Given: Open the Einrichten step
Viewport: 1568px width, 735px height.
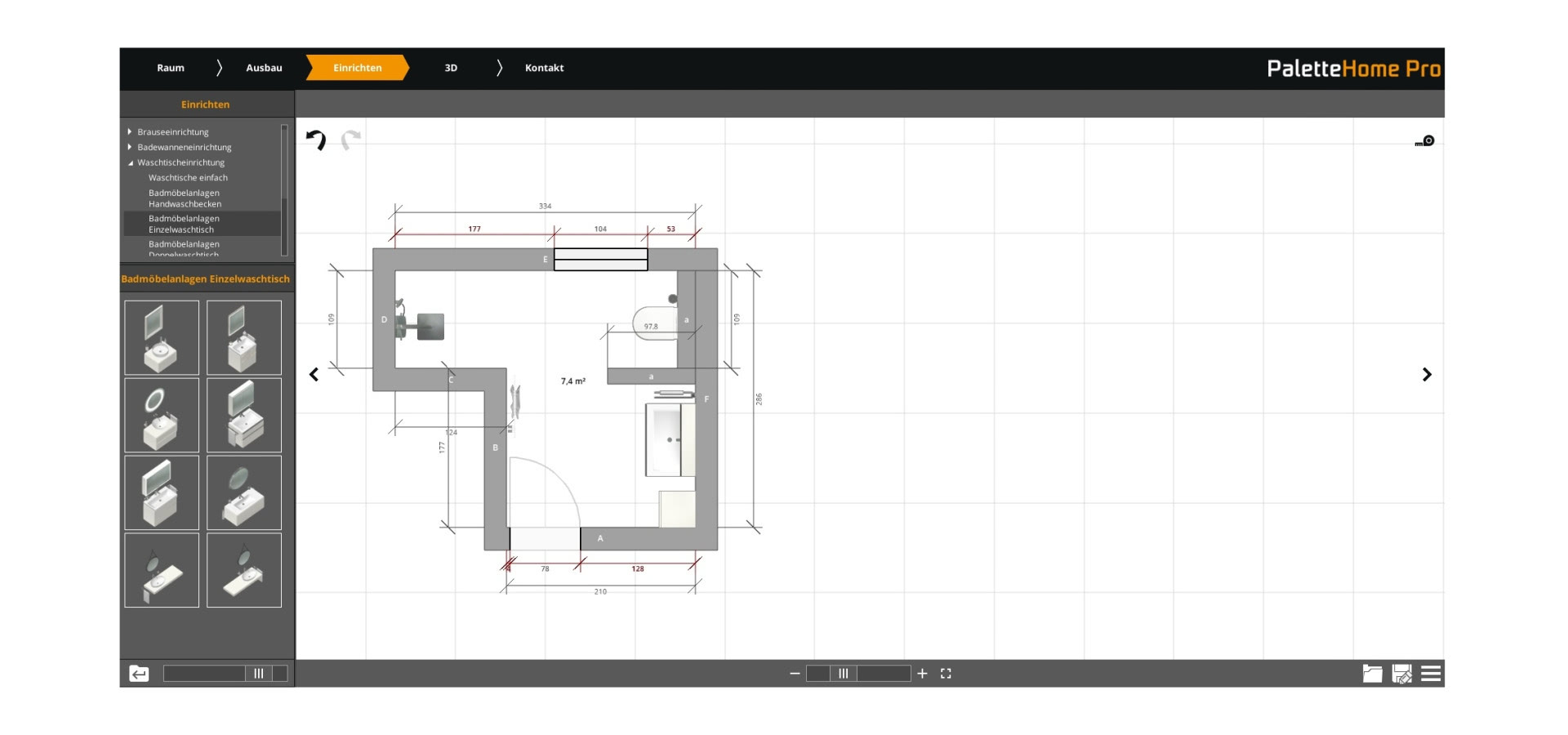Looking at the screenshot, I should (x=357, y=68).
